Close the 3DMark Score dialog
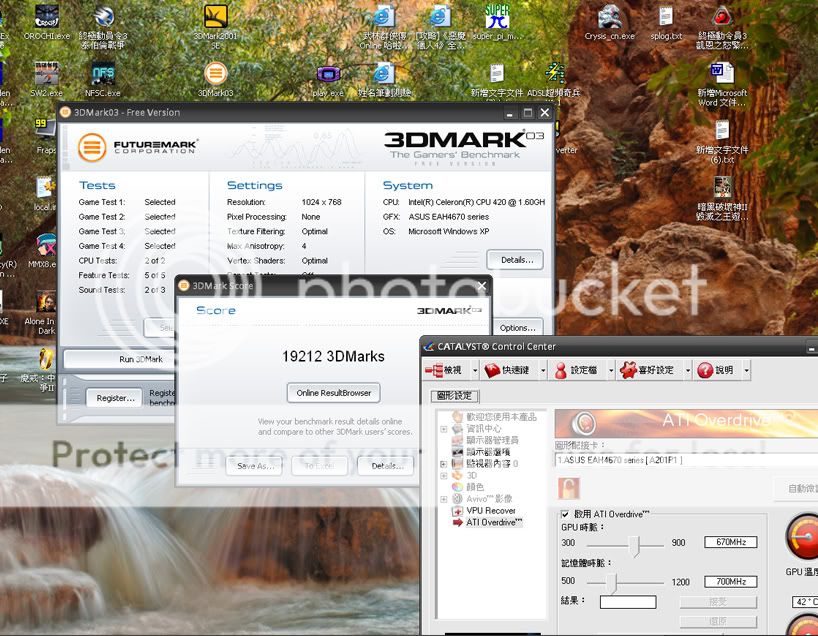Viewport: 818px width, 636px height. coord(482,286)
